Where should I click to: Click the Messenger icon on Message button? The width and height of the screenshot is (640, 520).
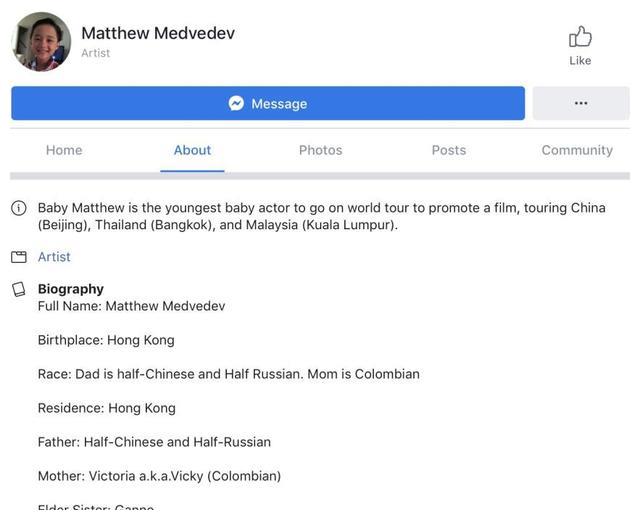[x=236, y=103]
